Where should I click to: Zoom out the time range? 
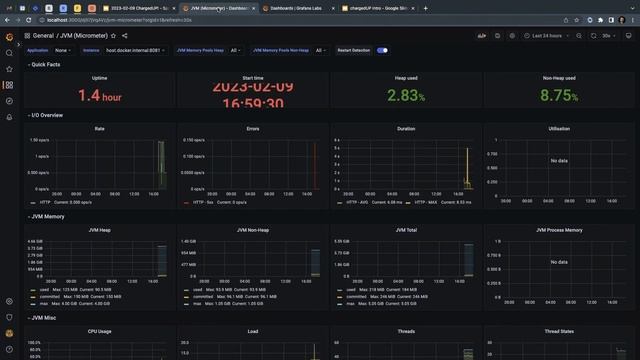click(579, 36)
